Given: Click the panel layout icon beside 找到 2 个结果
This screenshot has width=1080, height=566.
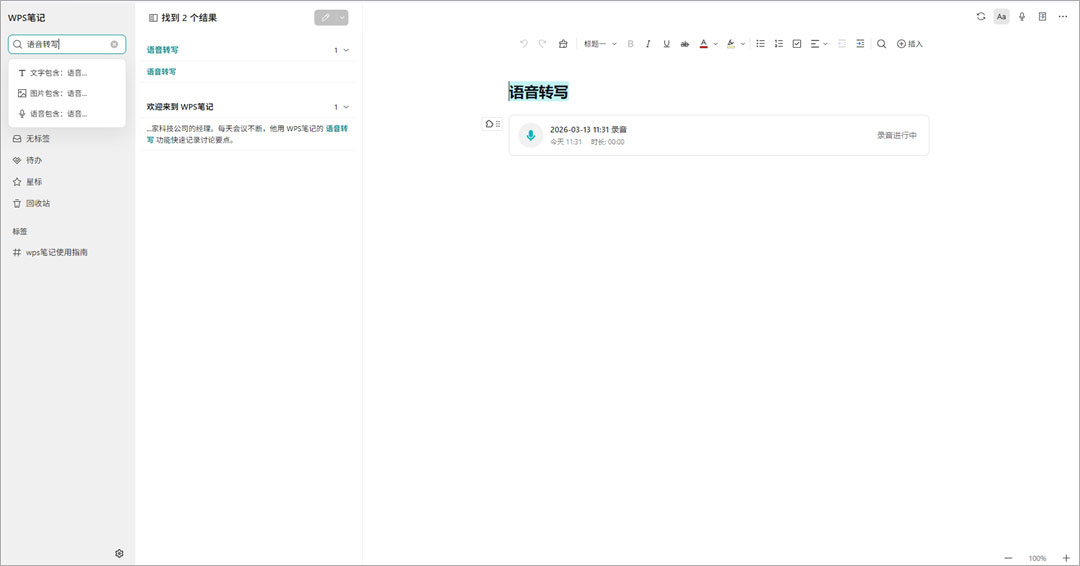Looking at the screenshot, I should (x=153, y=18).
